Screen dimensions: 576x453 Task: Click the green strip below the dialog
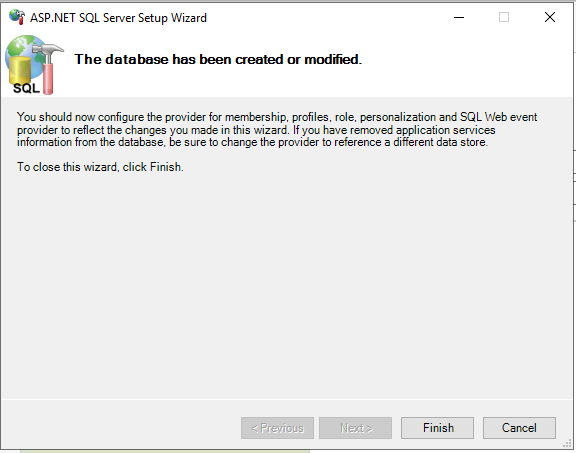[165, 451]
